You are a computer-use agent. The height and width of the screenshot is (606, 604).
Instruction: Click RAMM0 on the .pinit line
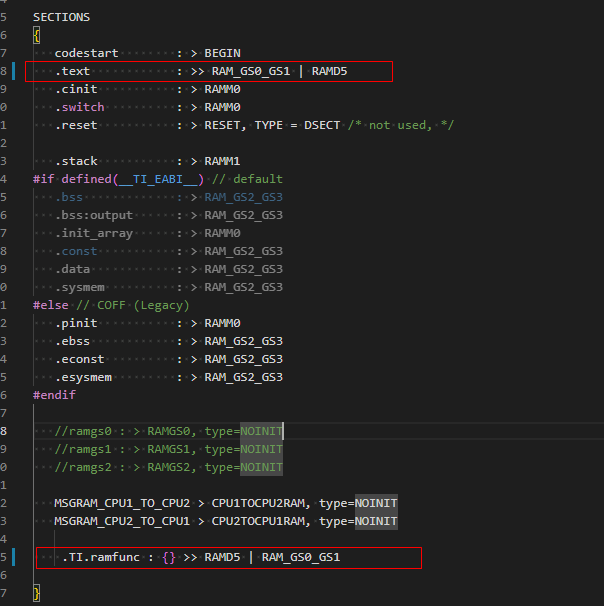[x=222, y=323]
